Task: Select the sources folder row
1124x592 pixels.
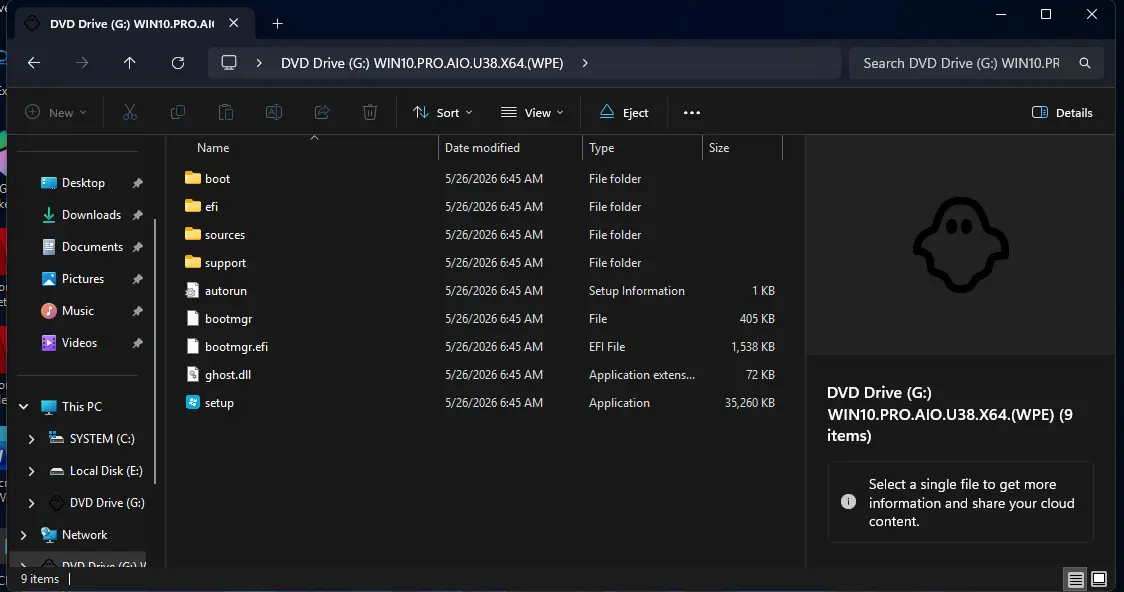Action: click(x=480, y=234)
